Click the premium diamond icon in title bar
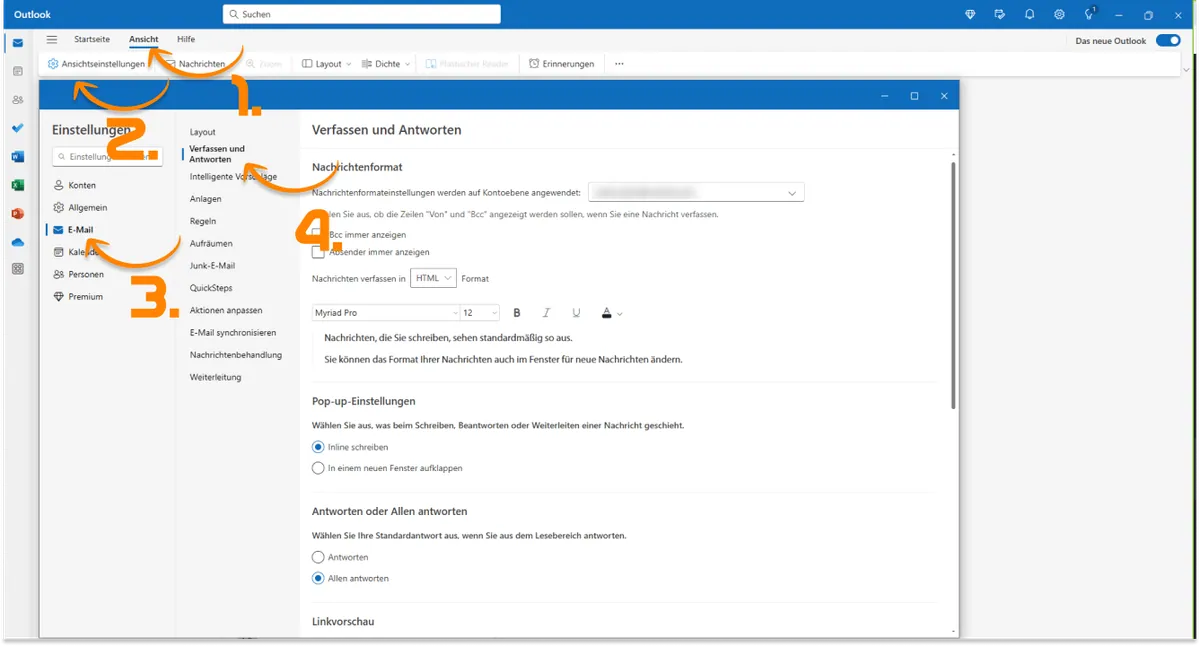1200x646 pixels. tap(969, 14)
